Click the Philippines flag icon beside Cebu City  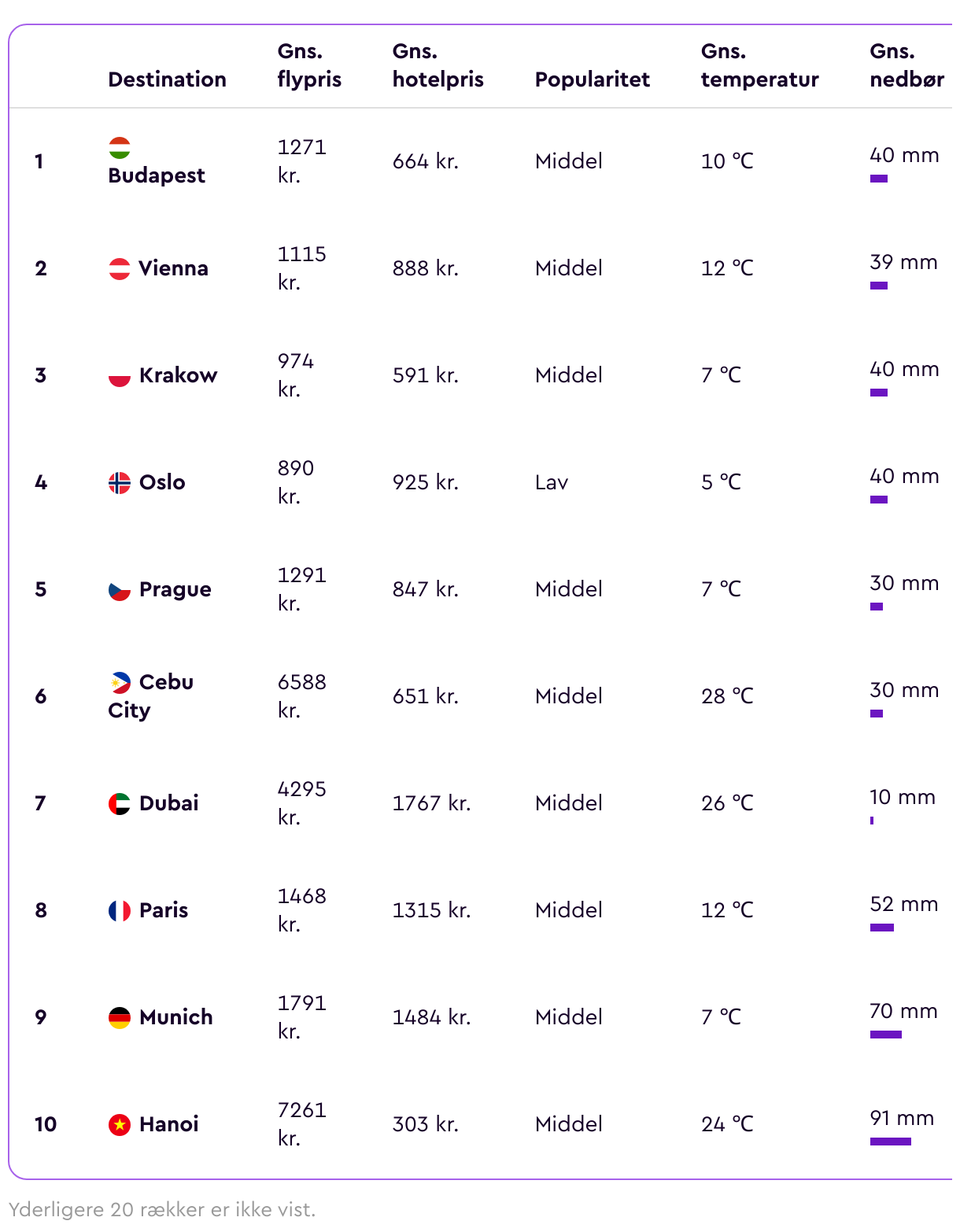tap(120, 682)
